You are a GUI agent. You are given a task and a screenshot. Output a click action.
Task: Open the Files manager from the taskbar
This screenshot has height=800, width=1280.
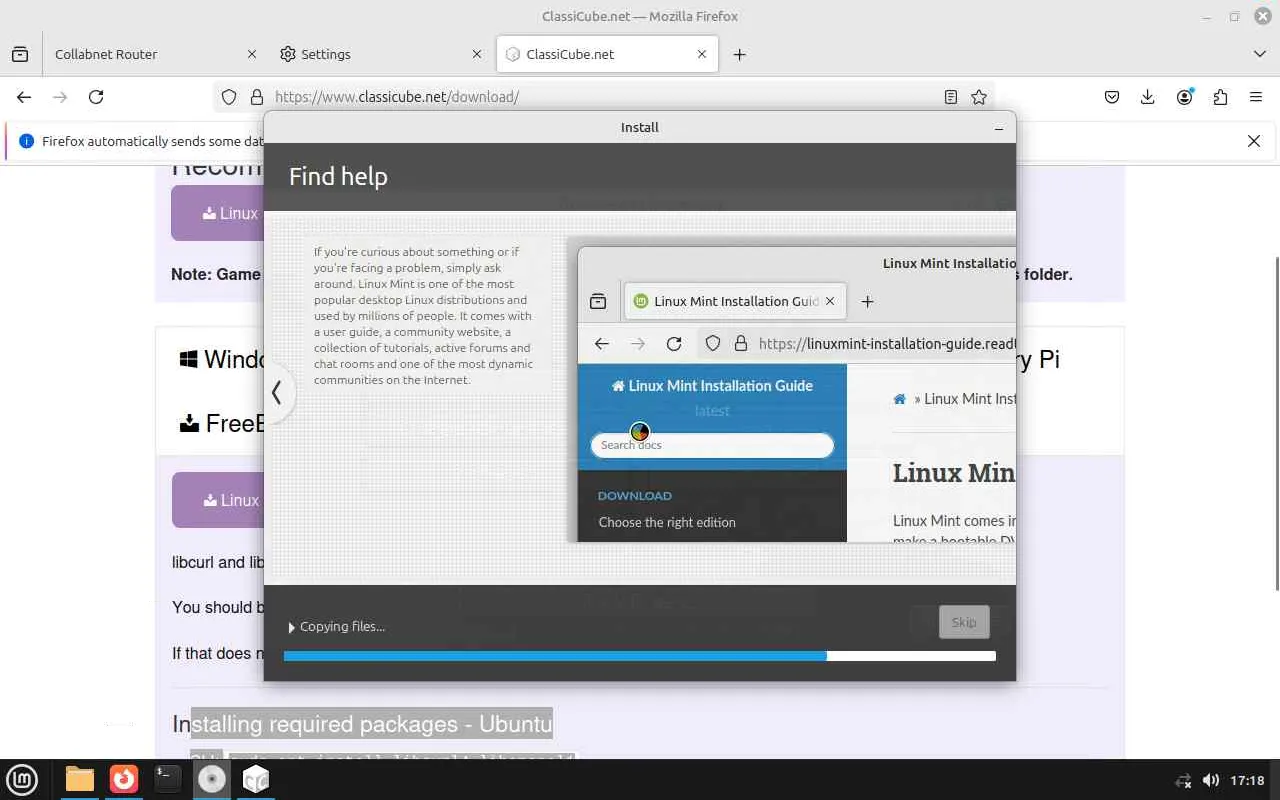pyautogui.click(x=80, y=779)
